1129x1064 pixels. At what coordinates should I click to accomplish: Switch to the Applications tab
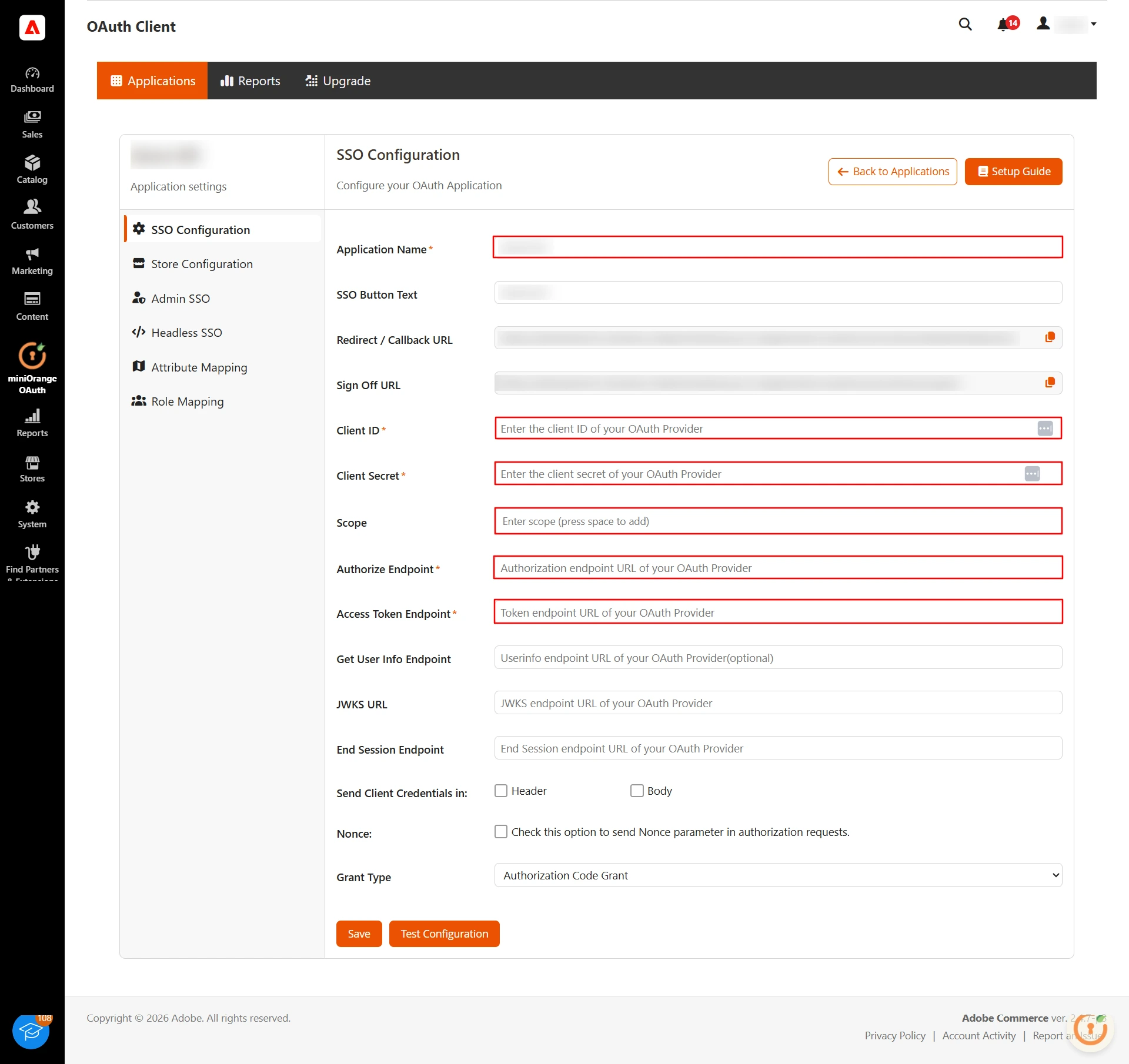tap(152, 81)
